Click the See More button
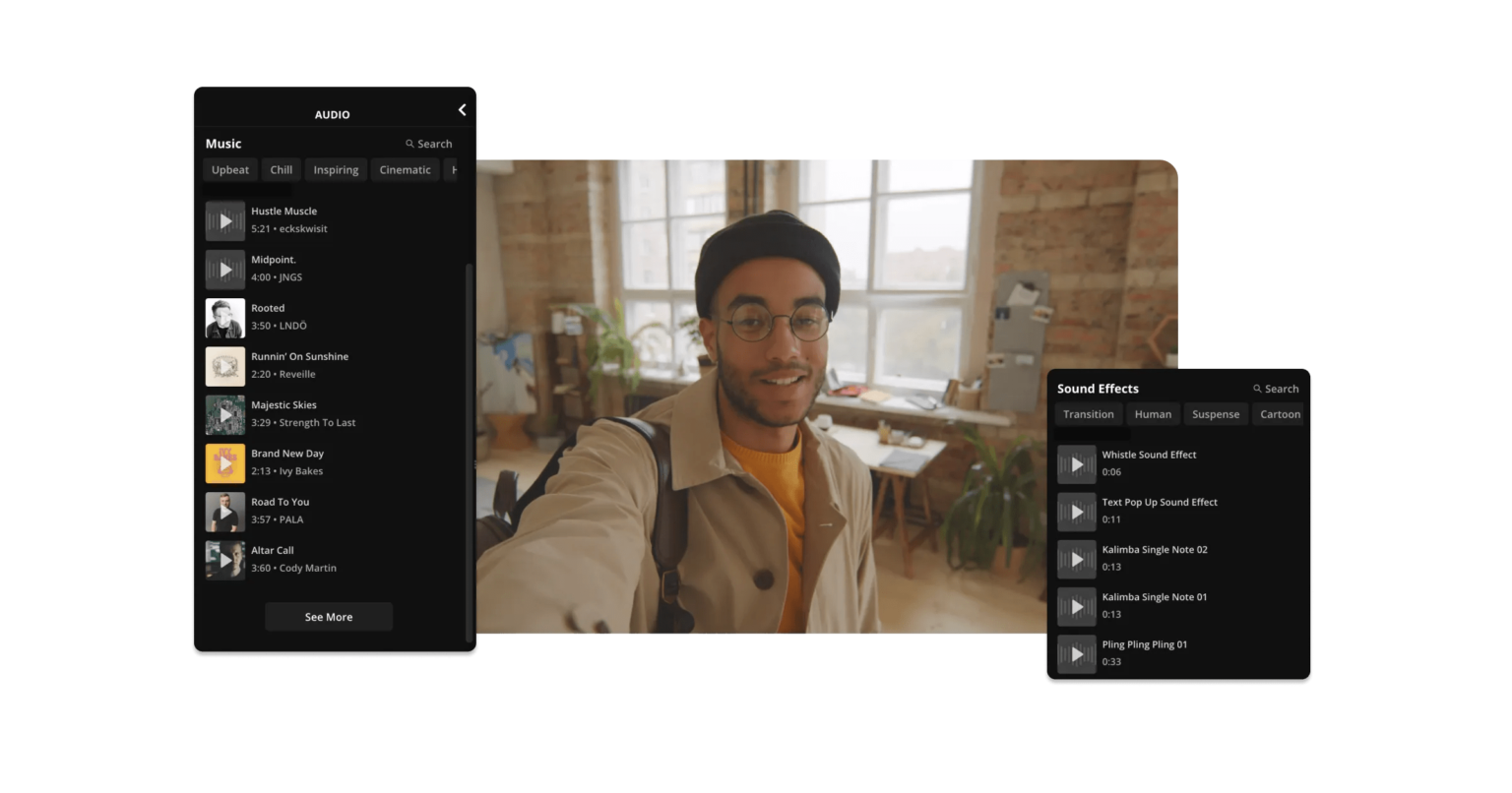Image resolution: width=1512 pixels, height=793 pixels. point(328,616)
